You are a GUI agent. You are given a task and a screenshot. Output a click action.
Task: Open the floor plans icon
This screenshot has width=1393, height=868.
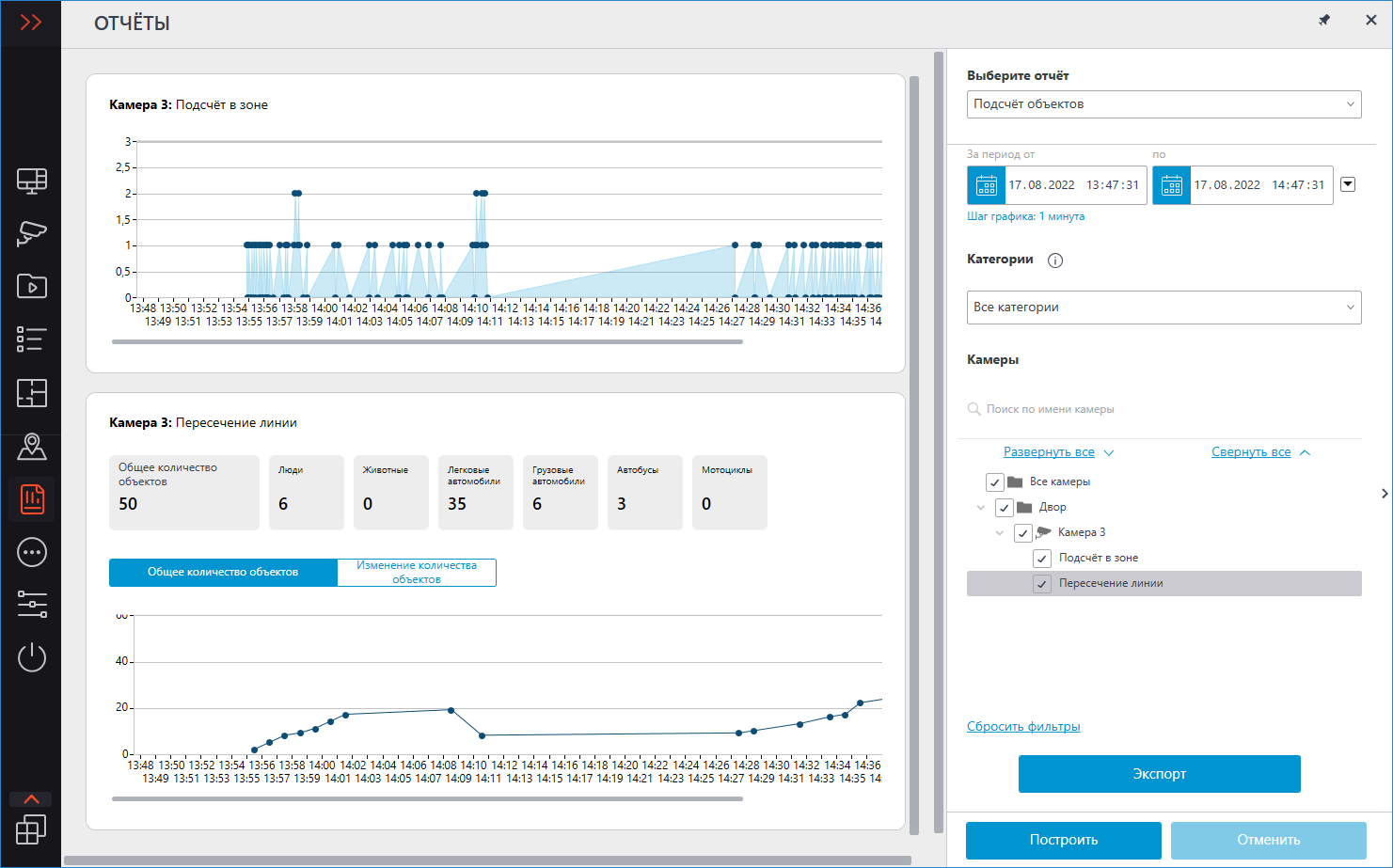pos(32,393)
